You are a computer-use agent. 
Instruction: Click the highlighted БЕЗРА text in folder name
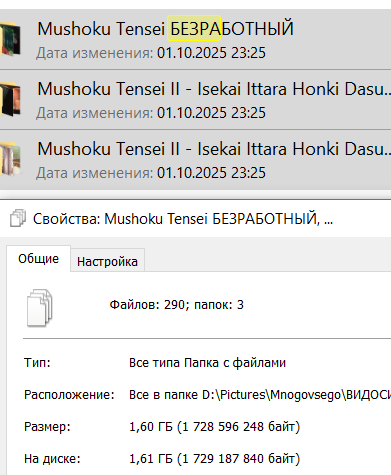194,28
